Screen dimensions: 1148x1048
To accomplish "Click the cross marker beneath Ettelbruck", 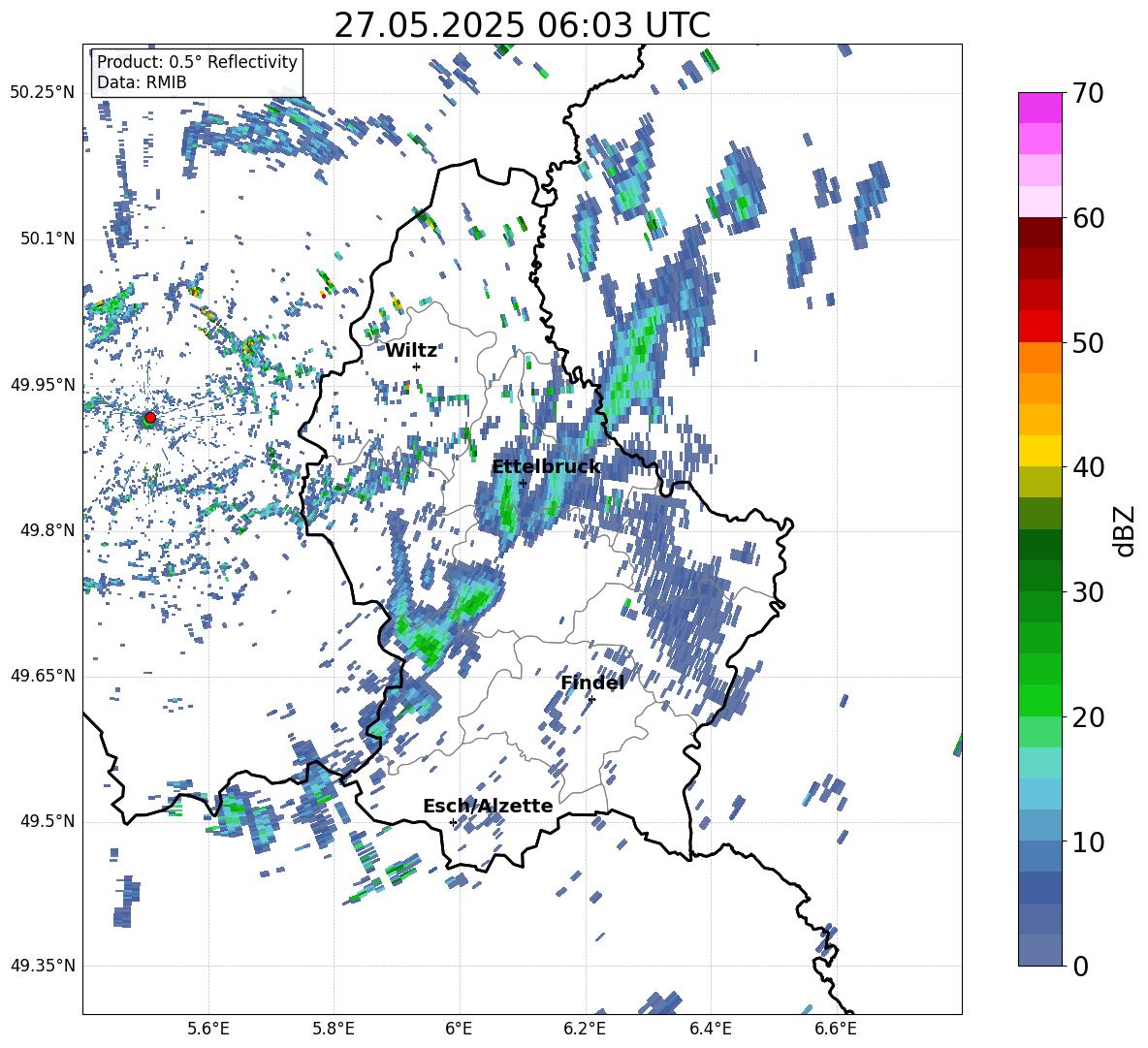I will 523,483.
